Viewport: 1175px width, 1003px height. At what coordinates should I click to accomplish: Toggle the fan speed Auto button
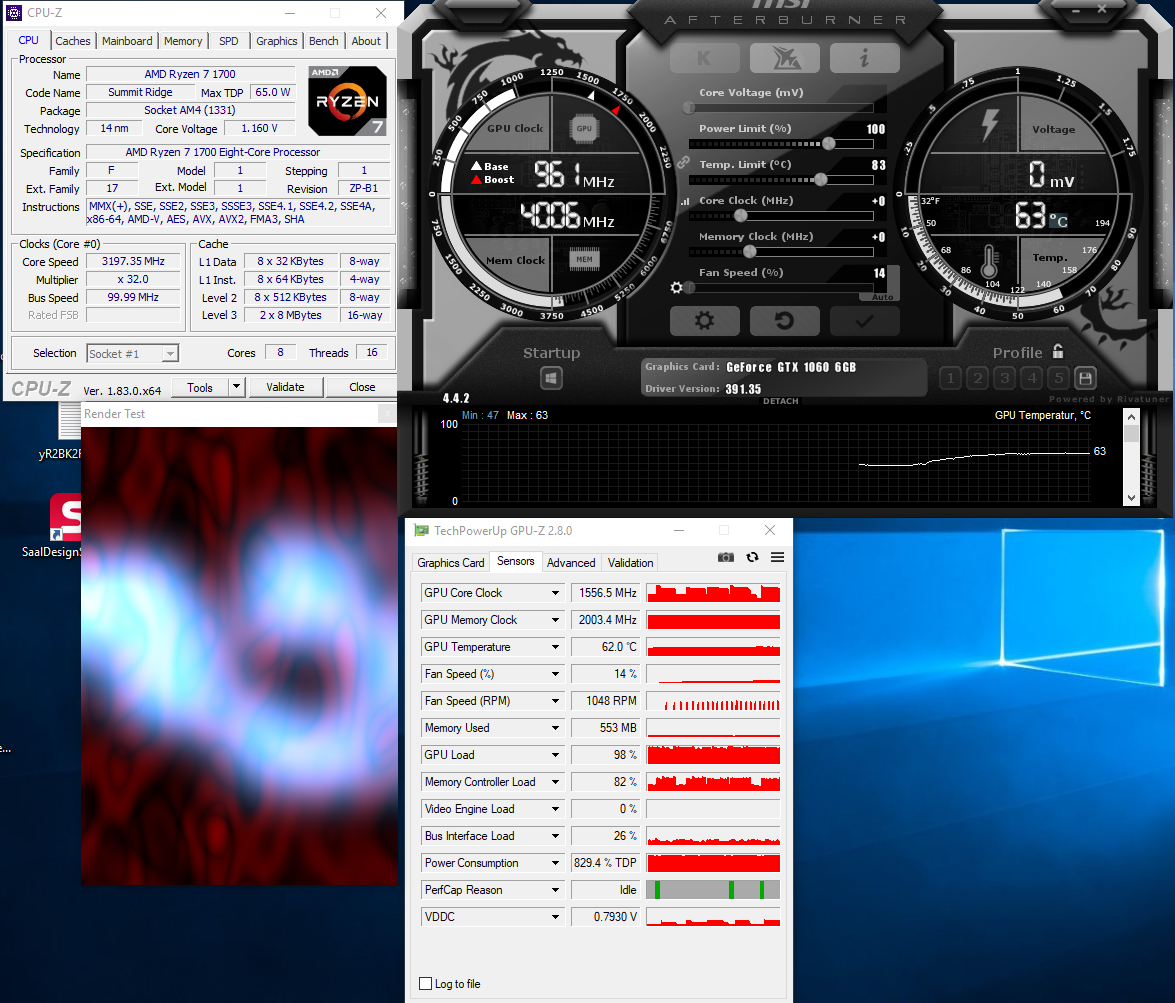883,297
